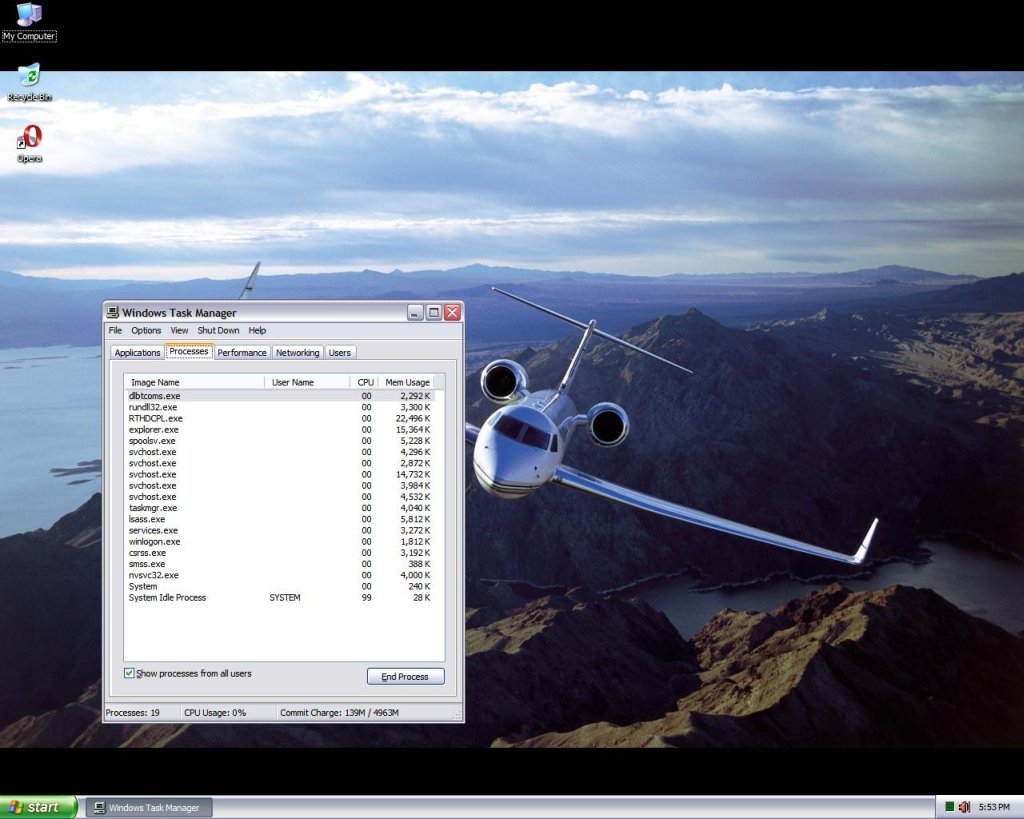Sort processes by Mem Usage column

point(407,382)
